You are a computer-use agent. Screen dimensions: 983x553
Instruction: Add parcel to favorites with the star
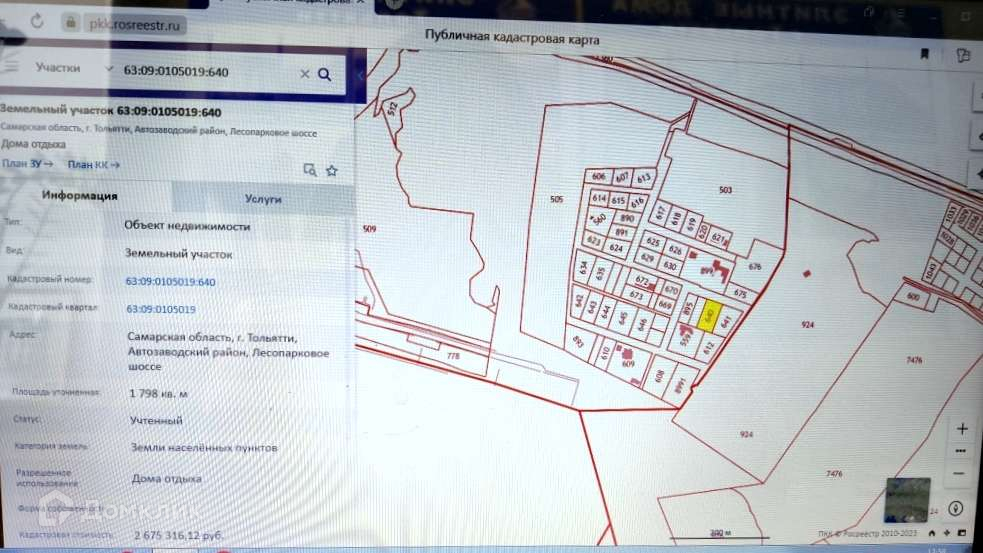332,170
